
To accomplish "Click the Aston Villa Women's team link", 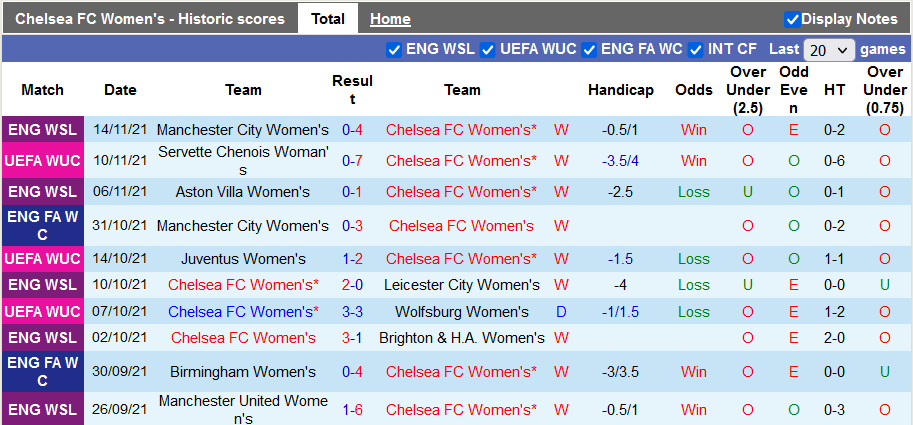I will tap(243, 192).
